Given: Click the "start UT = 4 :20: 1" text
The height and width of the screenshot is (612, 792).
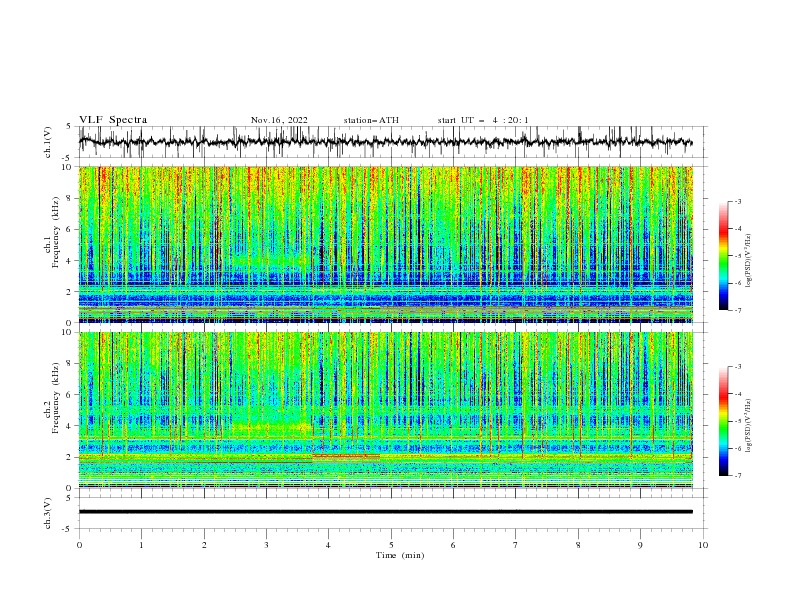Looking at the screenshot, I should [x=483, y=120].
